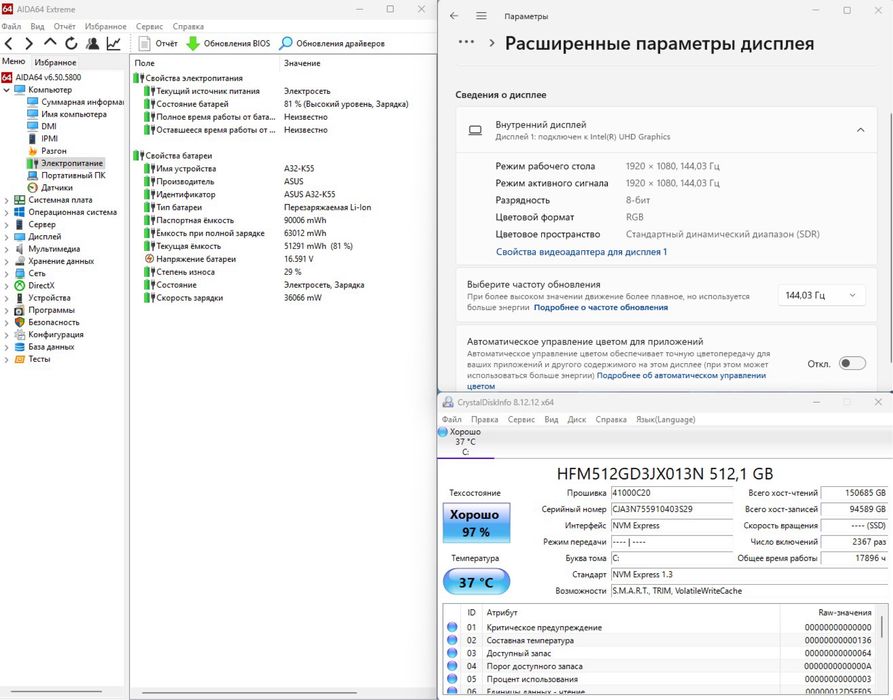Open the 144,03 Гц refresh rate dropdown
893x700 pixels.
[821, 295]
